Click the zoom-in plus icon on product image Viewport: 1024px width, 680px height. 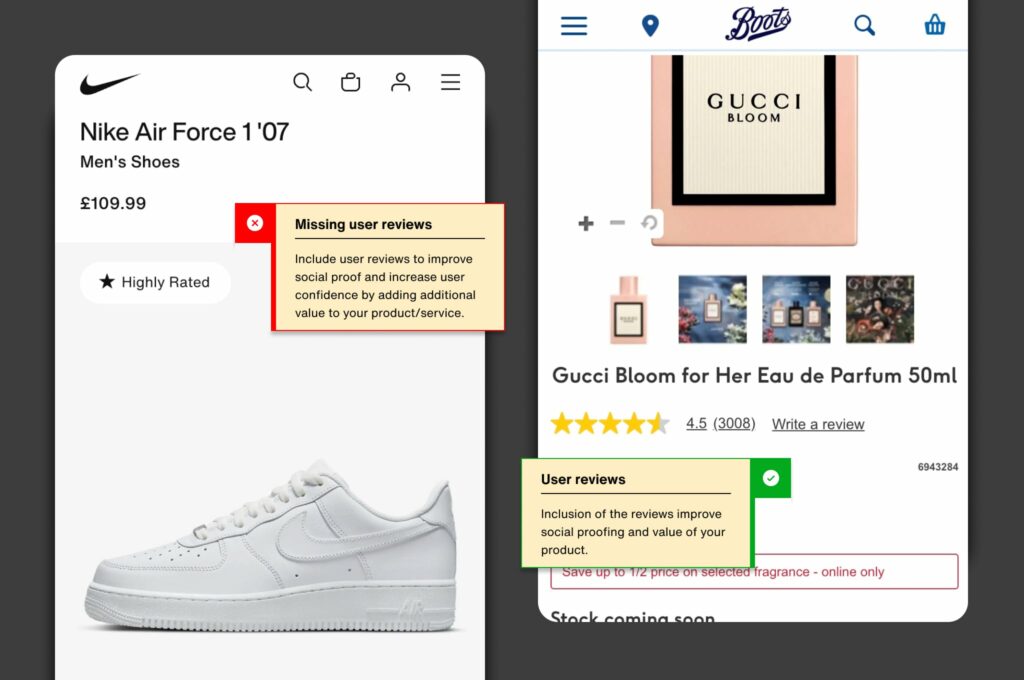click(585, 223)
